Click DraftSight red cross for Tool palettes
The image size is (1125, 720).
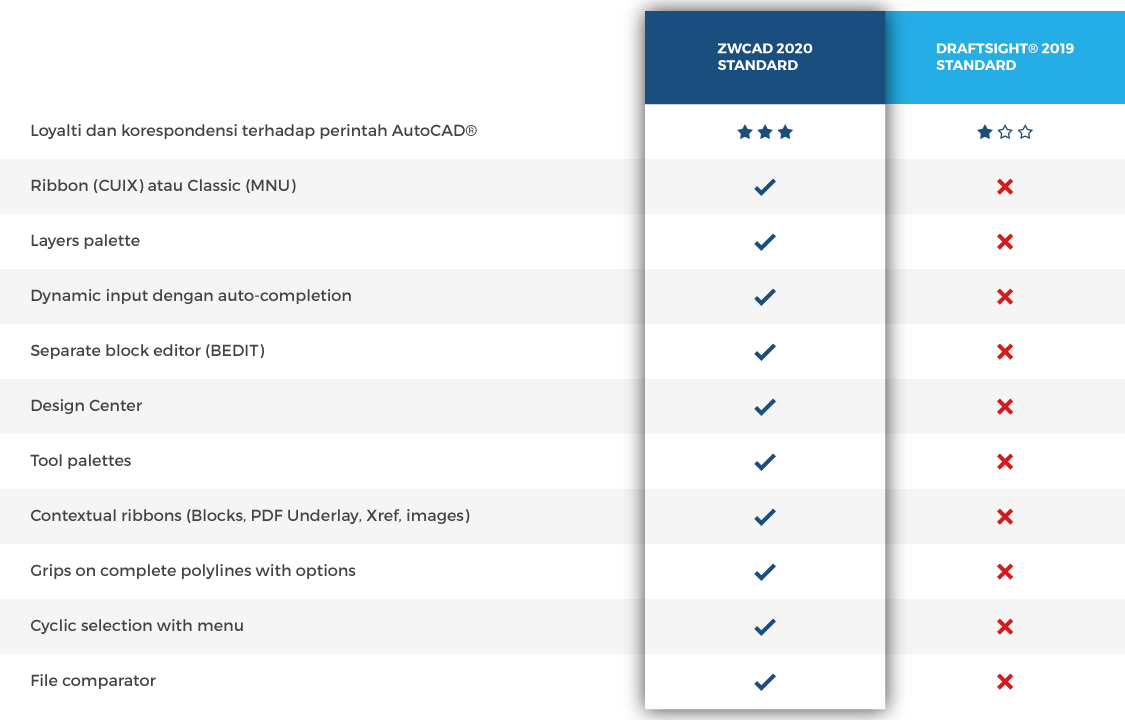1004,462
